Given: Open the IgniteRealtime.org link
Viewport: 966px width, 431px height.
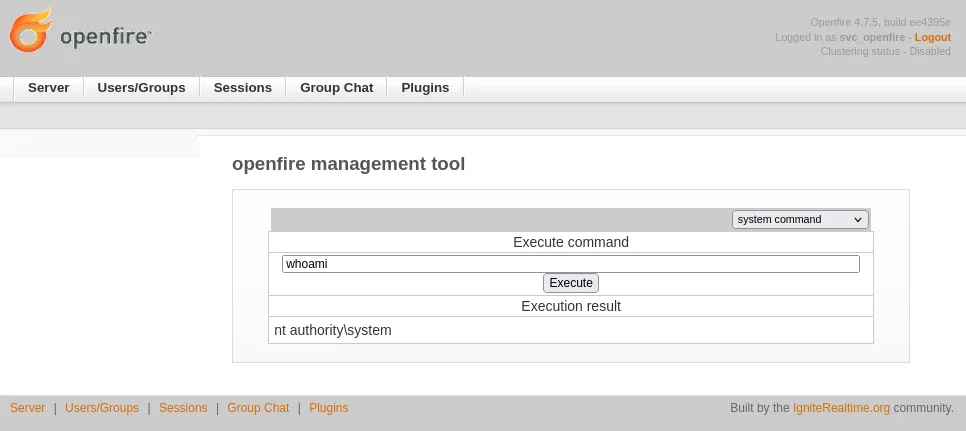Looking at the screenshot, I should tap(841, 408).
